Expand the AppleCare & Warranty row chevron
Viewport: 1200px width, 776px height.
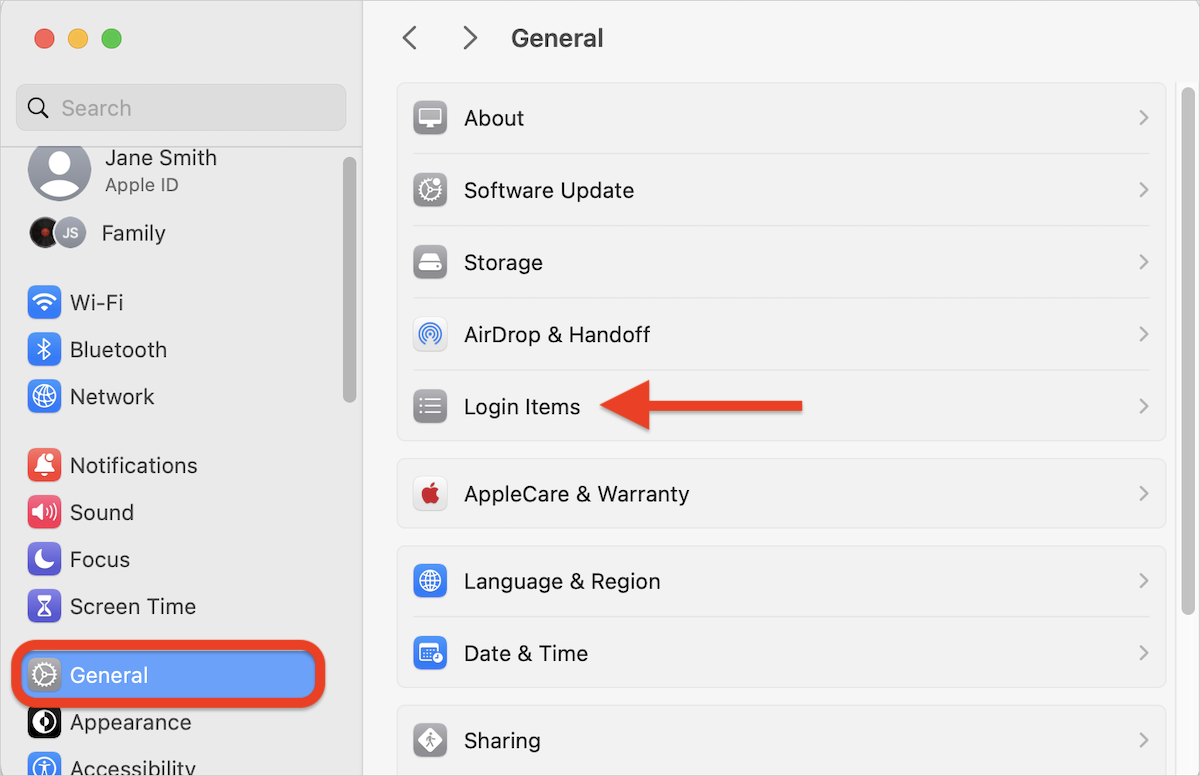click(1143, 493)
